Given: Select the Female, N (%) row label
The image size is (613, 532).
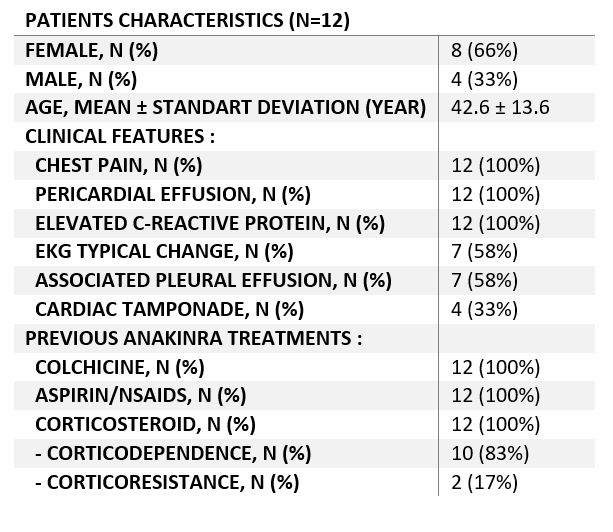Looking at the screenshot, I should (x=92, y=50).
